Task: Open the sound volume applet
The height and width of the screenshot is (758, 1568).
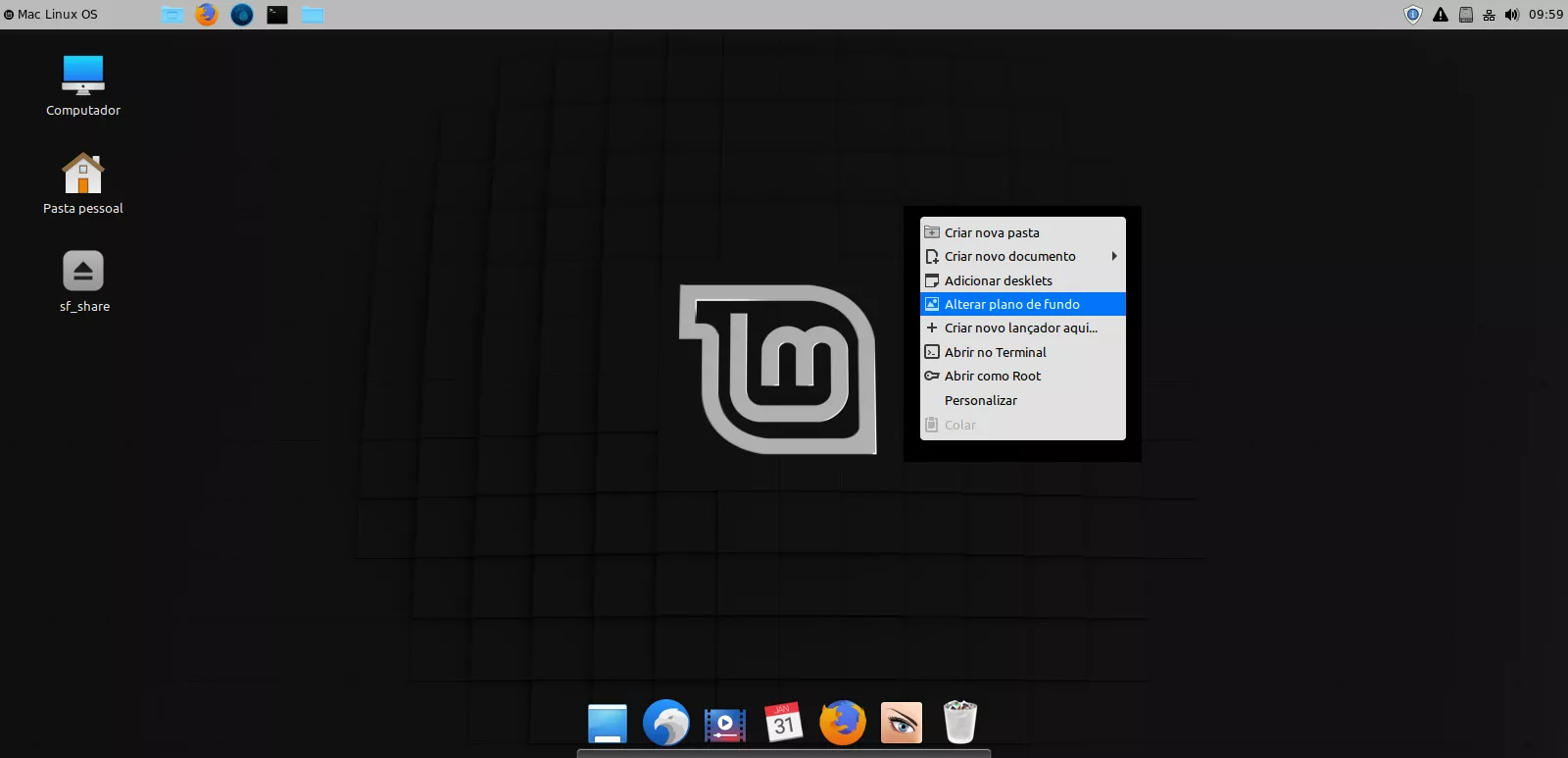Action: click(x=1512, y=15)
